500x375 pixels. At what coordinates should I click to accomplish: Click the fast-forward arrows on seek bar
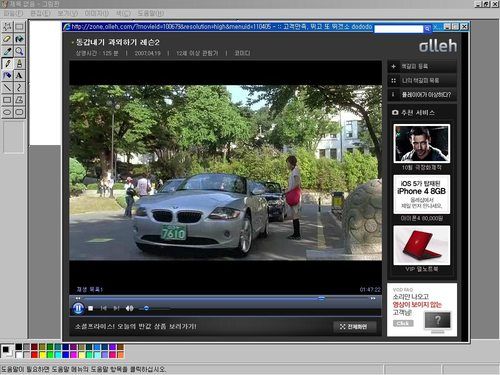coord(373,298)
